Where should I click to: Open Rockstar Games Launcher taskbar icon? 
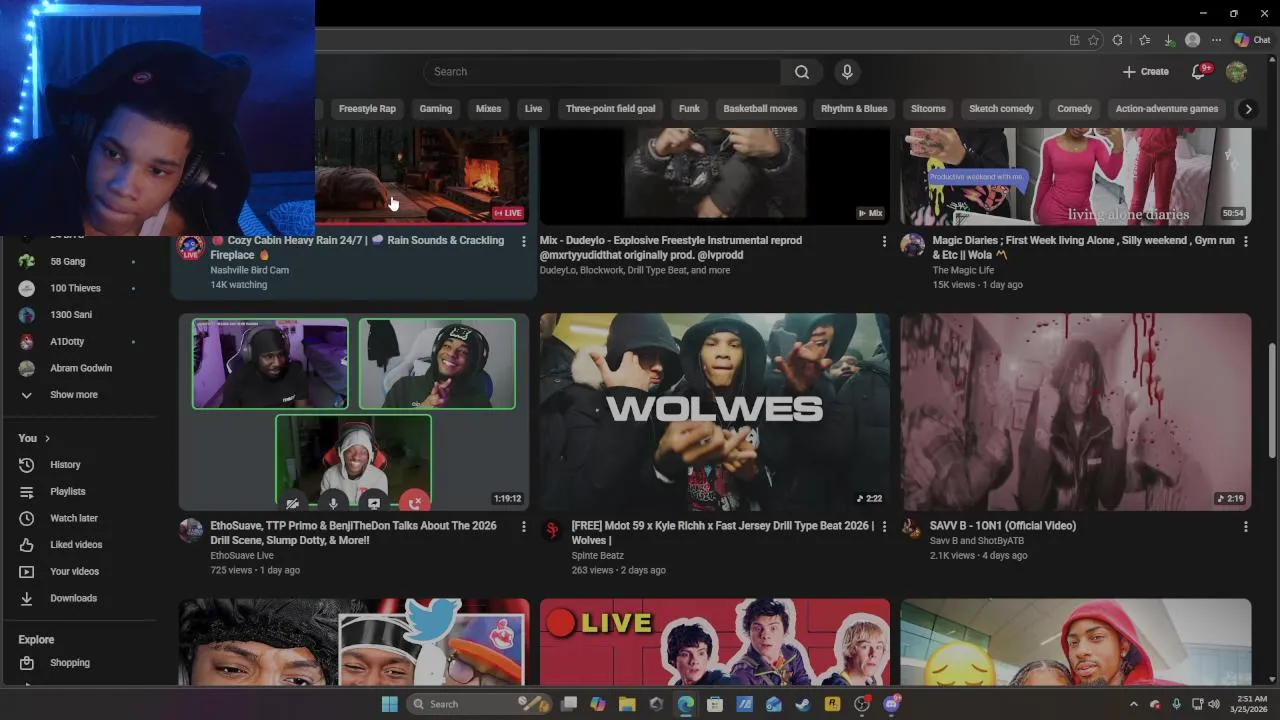pyautogui.click(x=832, y=704)
